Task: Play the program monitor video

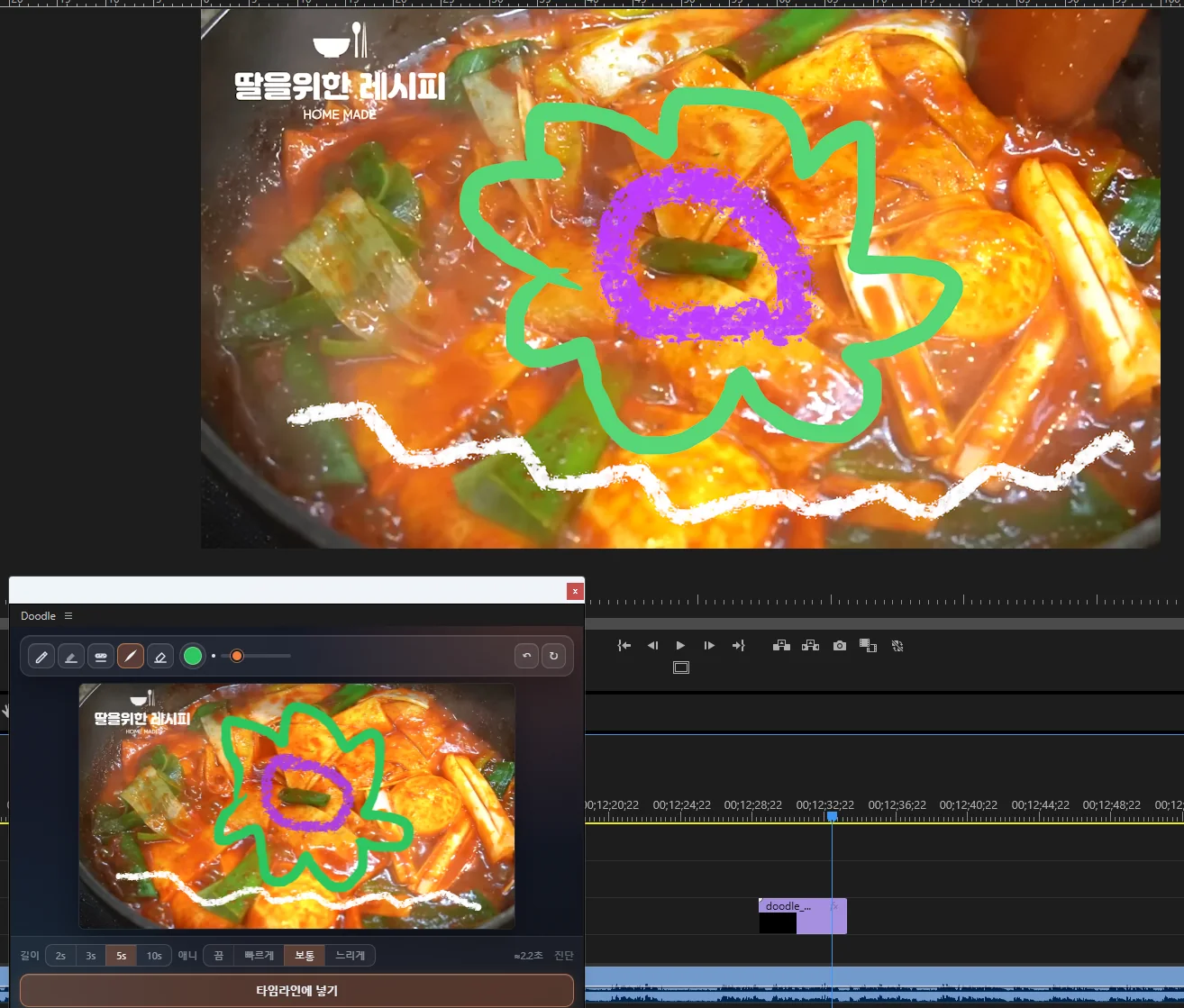Action: (x=680, y=646)
